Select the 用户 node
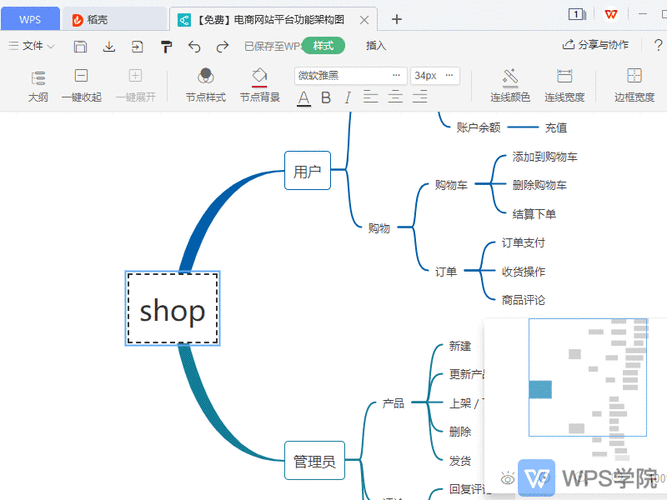 point(307,170)
